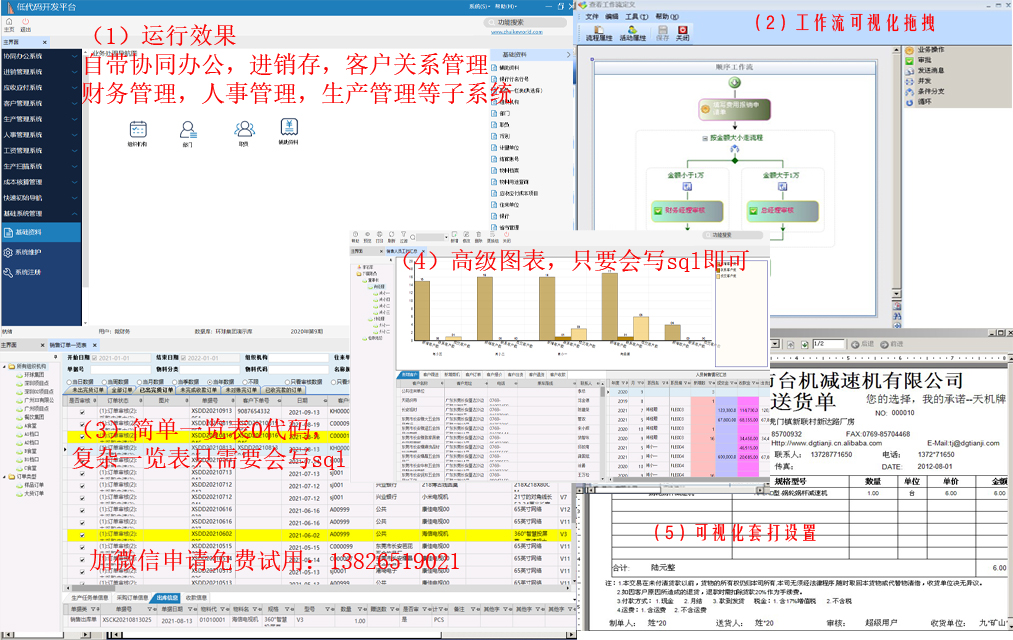This screenshot has width=1013, height=640.
Task: Click the 主页 home icon in main window
Action: [x=9, y=22]
